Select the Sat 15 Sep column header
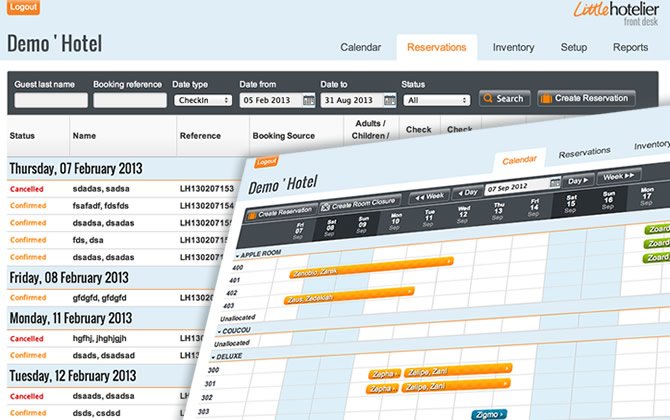 pos(570,204)
